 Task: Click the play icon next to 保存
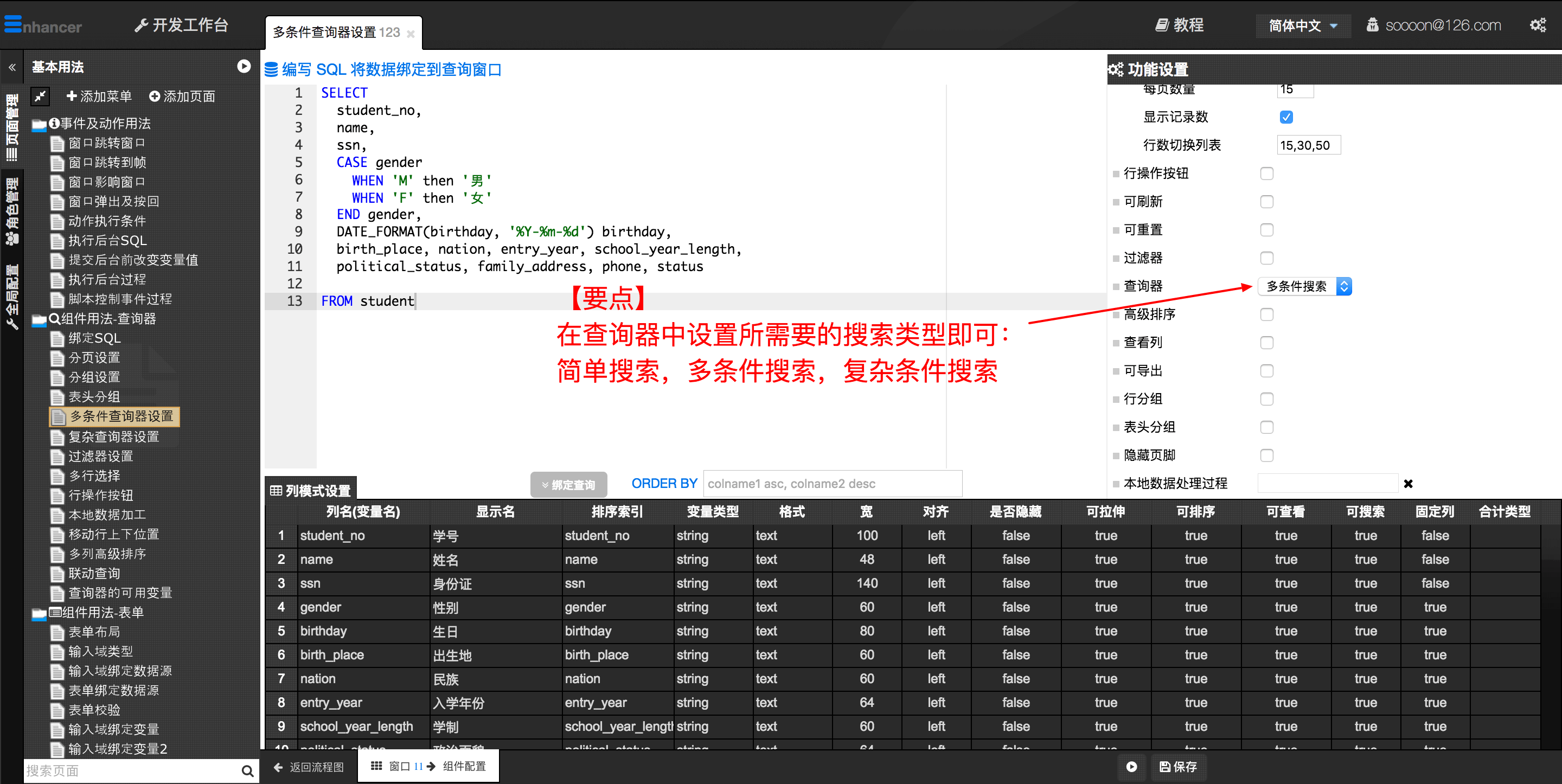point(1131,767)
